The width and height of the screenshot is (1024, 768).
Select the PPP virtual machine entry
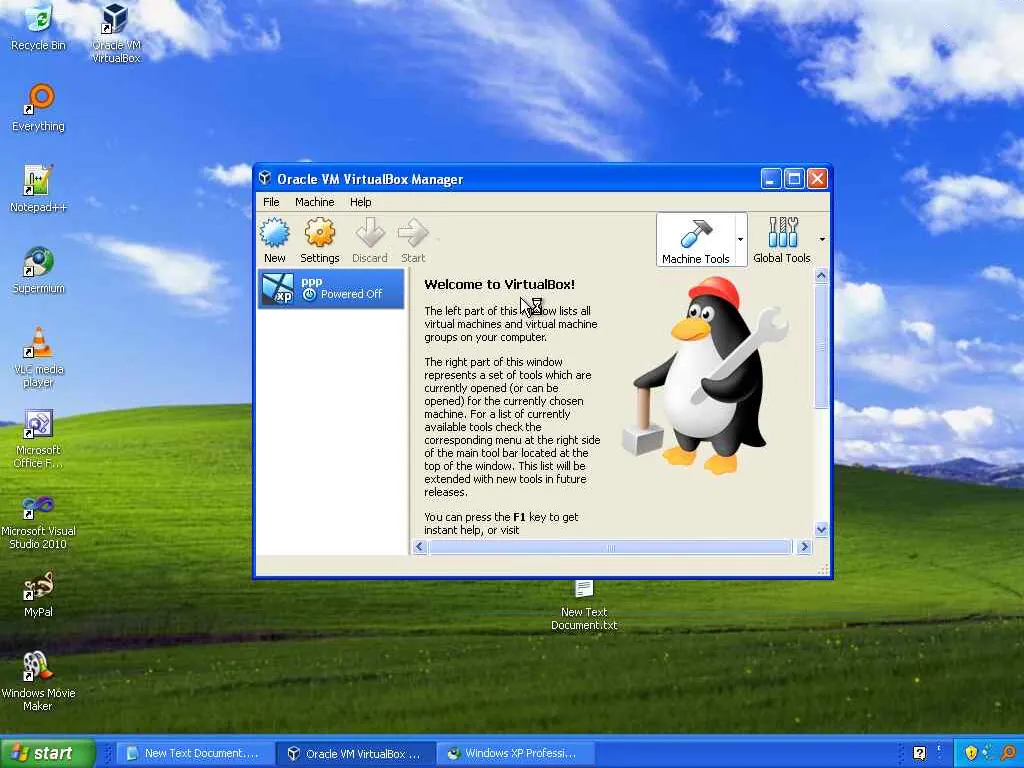(332, 289)
